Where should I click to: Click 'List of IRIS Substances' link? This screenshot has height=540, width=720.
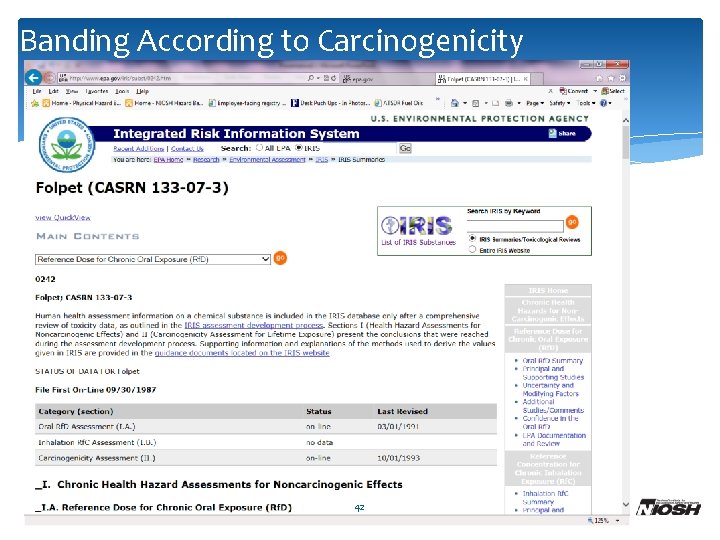(418, 242)
